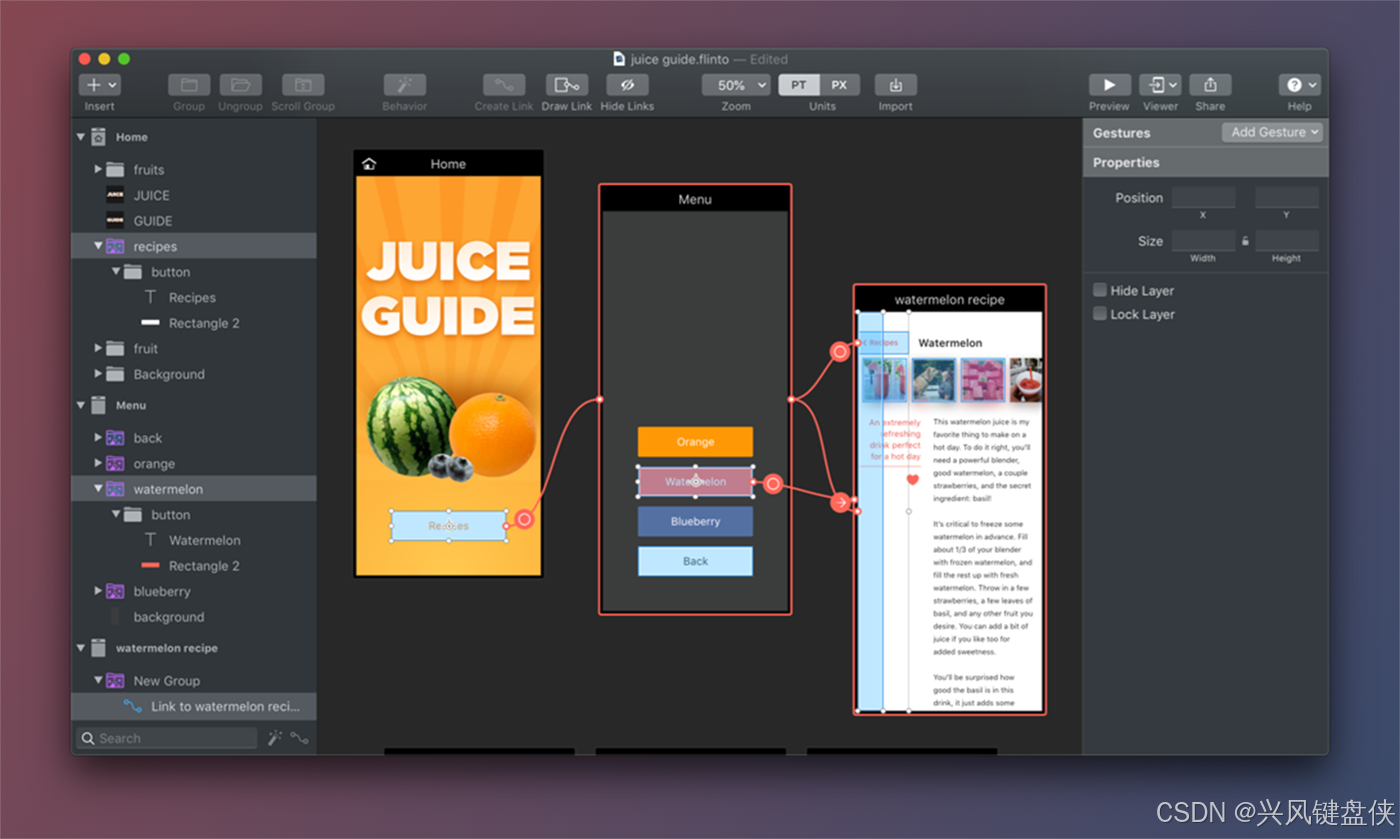
Task: Expand the fruits folder
Action: [x=98, y=169]
